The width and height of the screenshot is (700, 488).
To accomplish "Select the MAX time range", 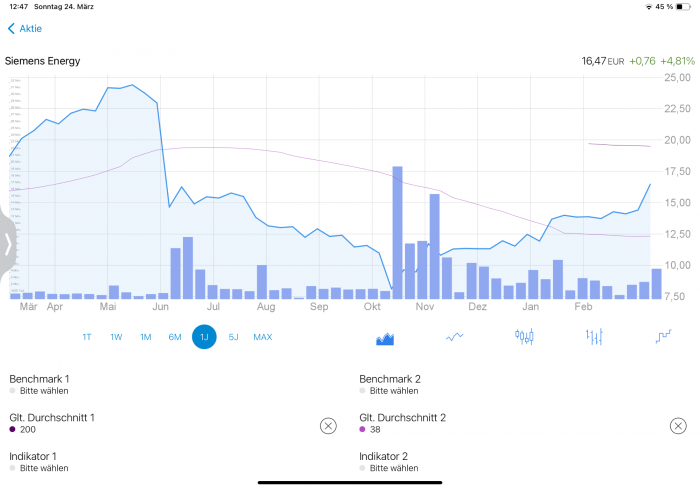I will tap(262, 337).
